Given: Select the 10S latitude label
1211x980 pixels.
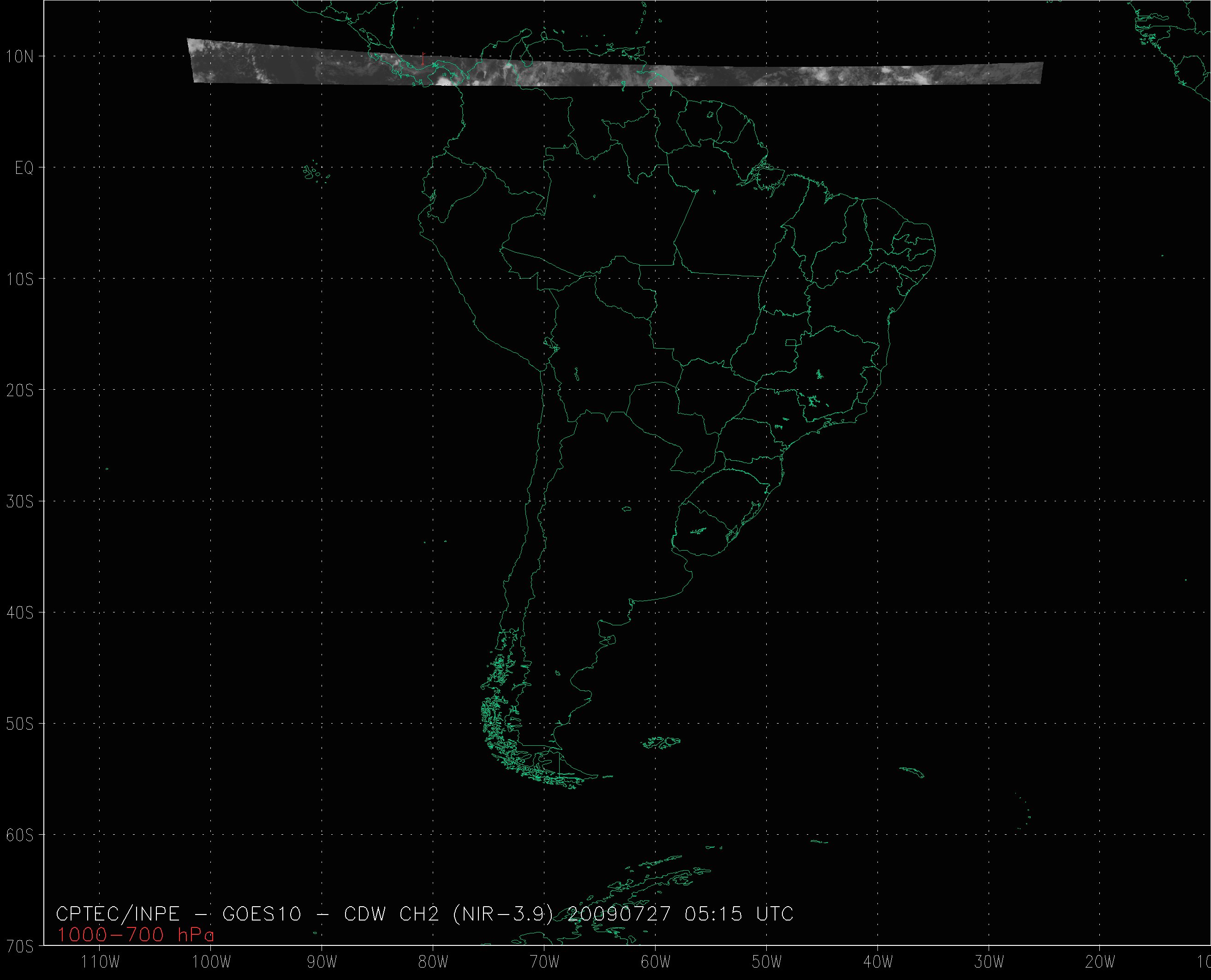Looking at the screenshot, I should (20, 279).
